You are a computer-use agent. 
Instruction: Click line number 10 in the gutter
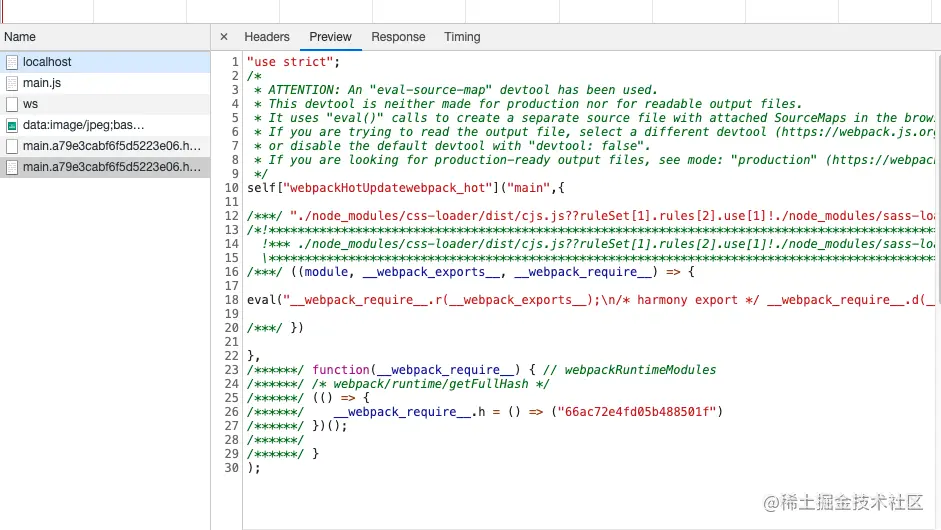(232, 188)
